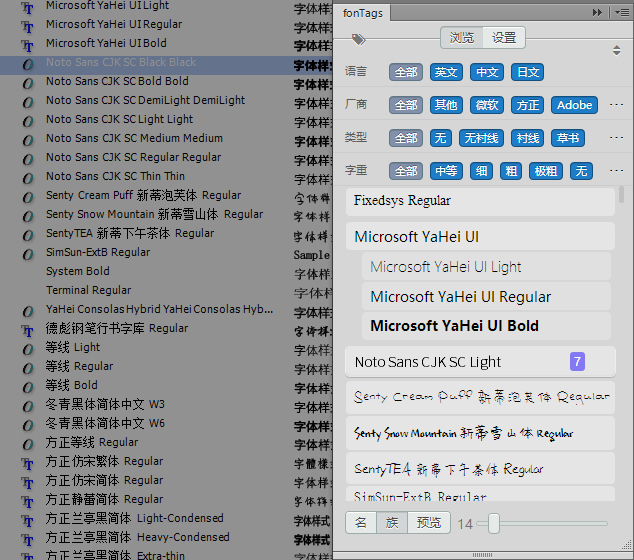The width and height of the screenshot is (634, 560).
Task: Click OpenType icon beside Noto Sans Black
Action: point(28,64)
